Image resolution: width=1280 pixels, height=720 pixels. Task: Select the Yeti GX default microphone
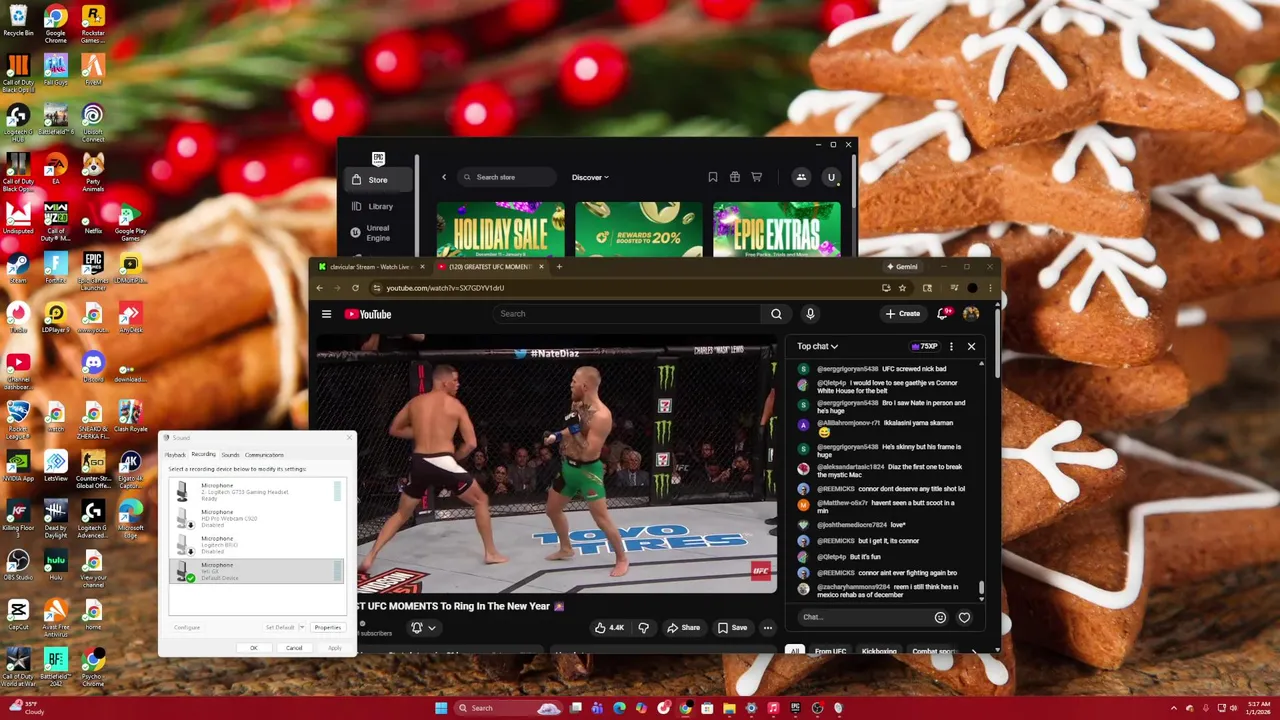click(256, 572)
